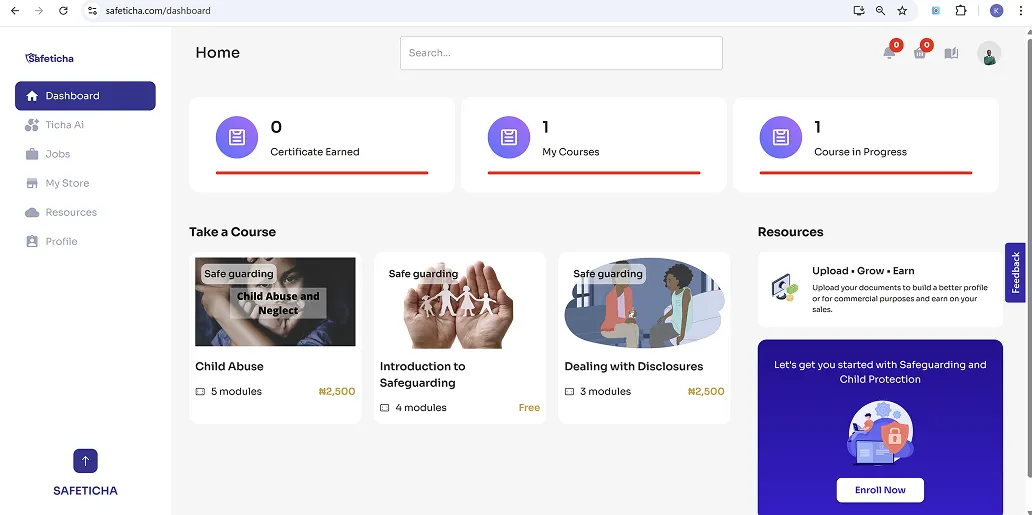Click the "4 modules" text
Image resolution: width=1032 pixels, height=515 pixels.
[421, 408]
